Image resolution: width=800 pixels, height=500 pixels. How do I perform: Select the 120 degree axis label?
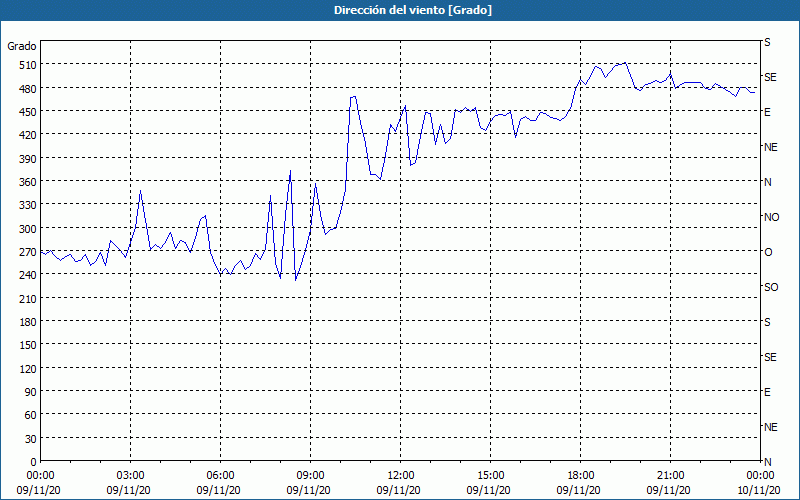(x=29, y=368)
